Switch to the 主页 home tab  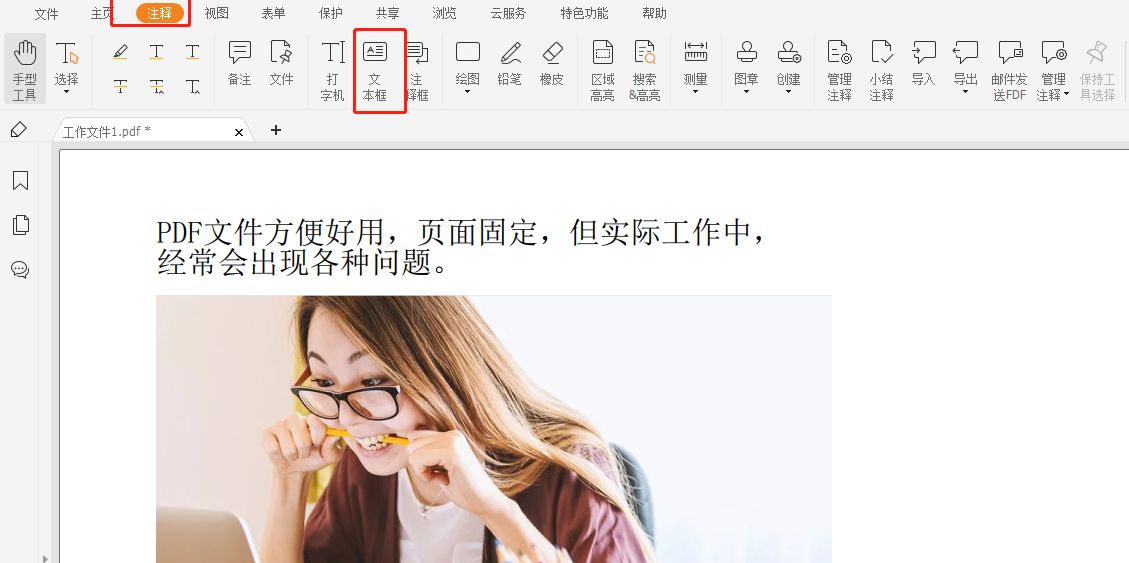[102, 14]
